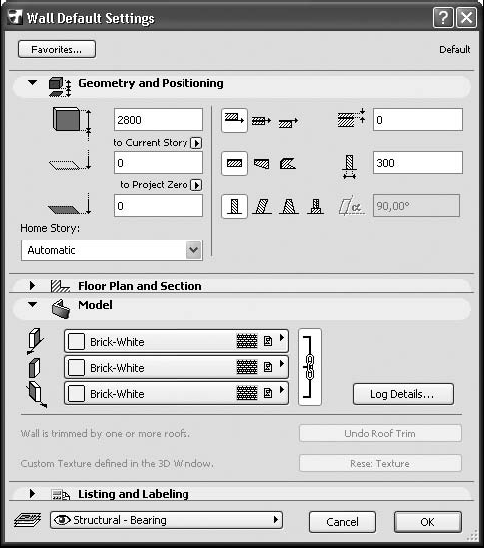Click the vertical straight wall icon
This screenshot has width=484, height=548.
pos(234,206)
